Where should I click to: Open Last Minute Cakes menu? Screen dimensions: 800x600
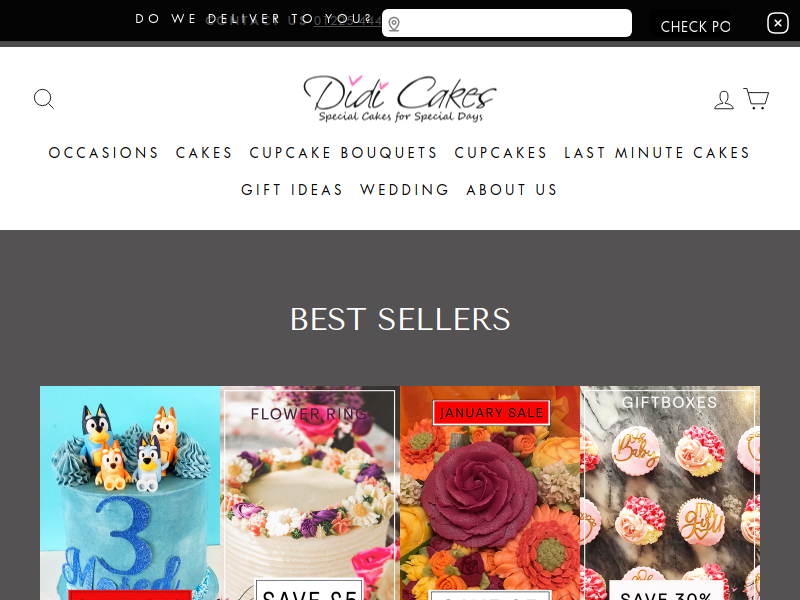pyautogui.click(x=657, y=153)
